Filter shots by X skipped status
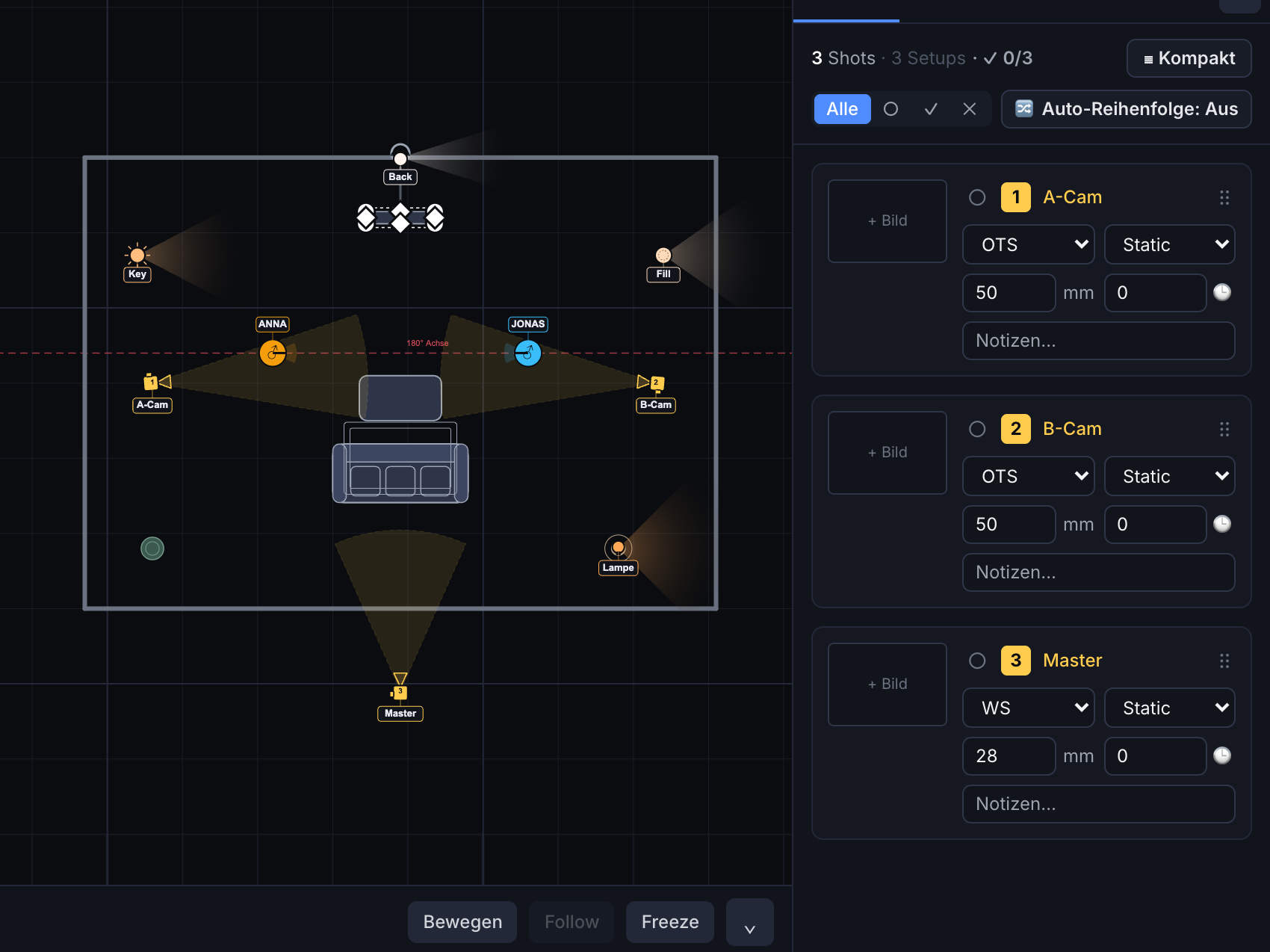Viewport: 1270px width, 952px height. [x=970, y=109]
